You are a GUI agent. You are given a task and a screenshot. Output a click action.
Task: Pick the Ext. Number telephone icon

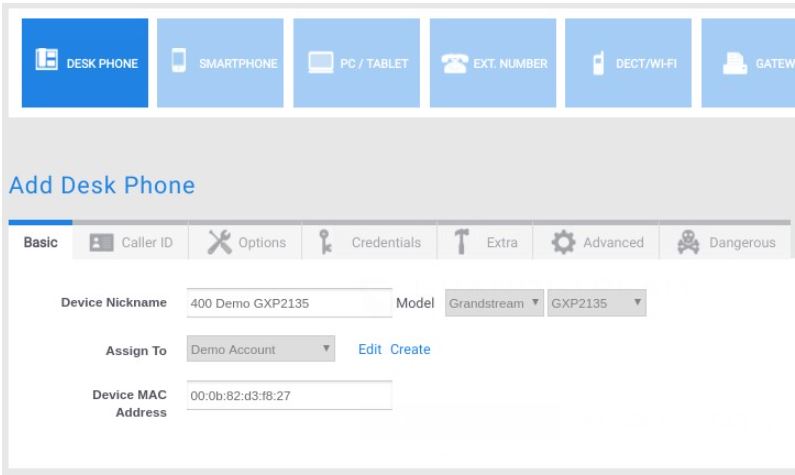pyautogui.click(x=455, y=63)
